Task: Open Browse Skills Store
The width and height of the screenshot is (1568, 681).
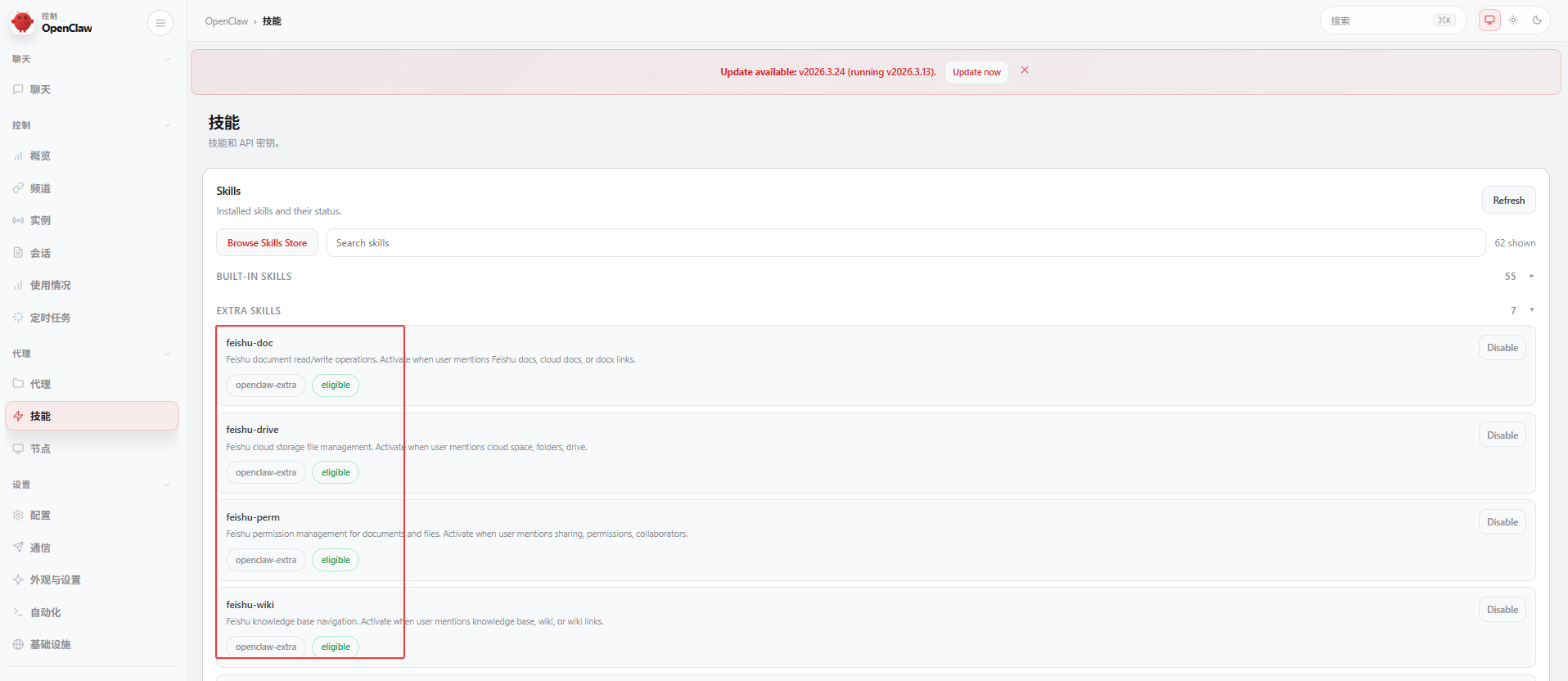Action: [267, 243]
